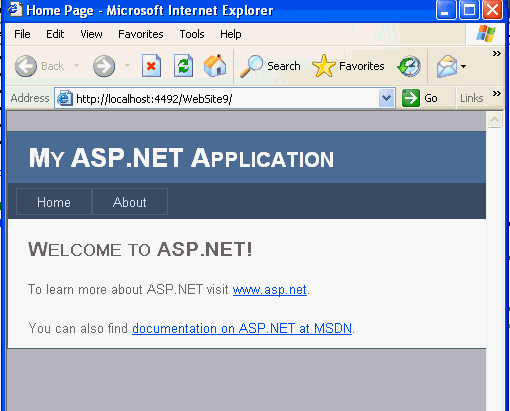Click the My ASP.NET Application heading
This screenshot has width=510, height=411.
(181, 158)
